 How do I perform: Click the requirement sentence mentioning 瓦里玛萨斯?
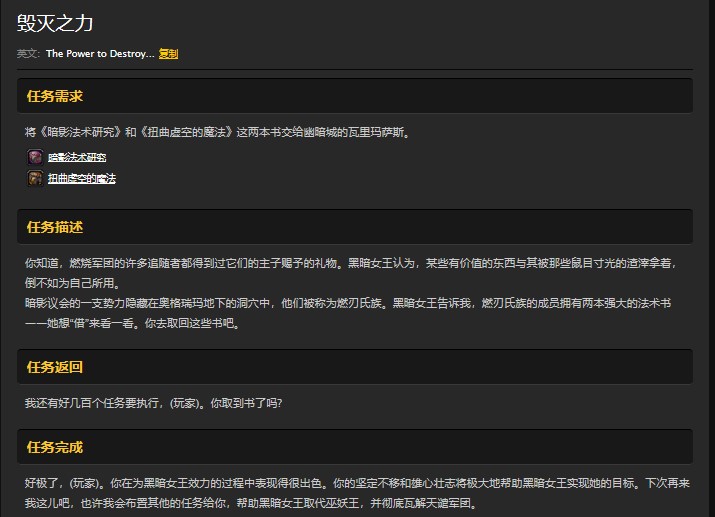pyautogui.click(x=217, y=132)
